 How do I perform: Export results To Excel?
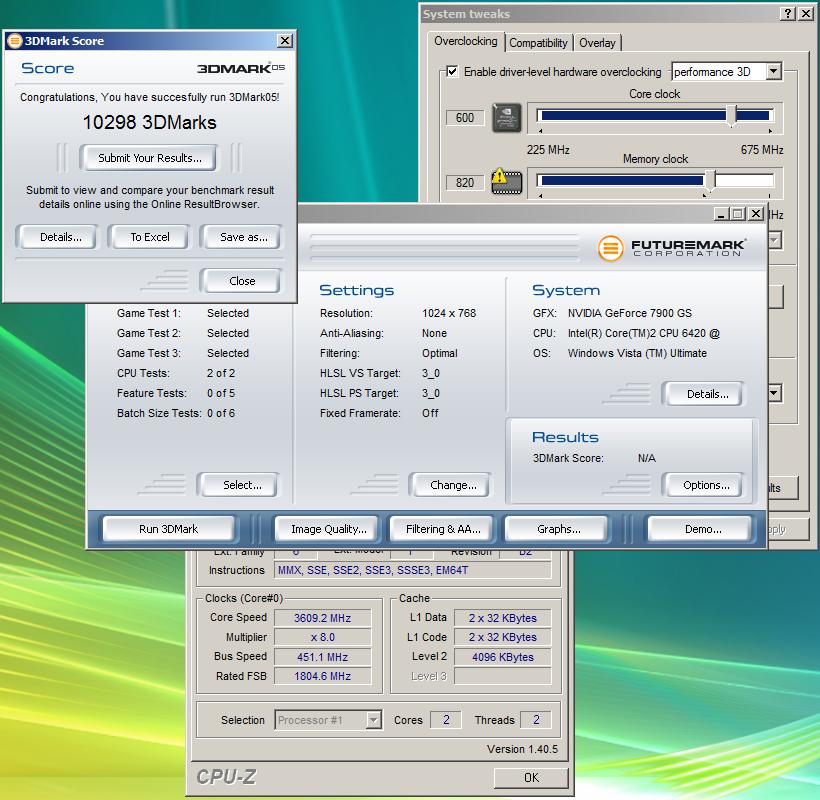150,237
